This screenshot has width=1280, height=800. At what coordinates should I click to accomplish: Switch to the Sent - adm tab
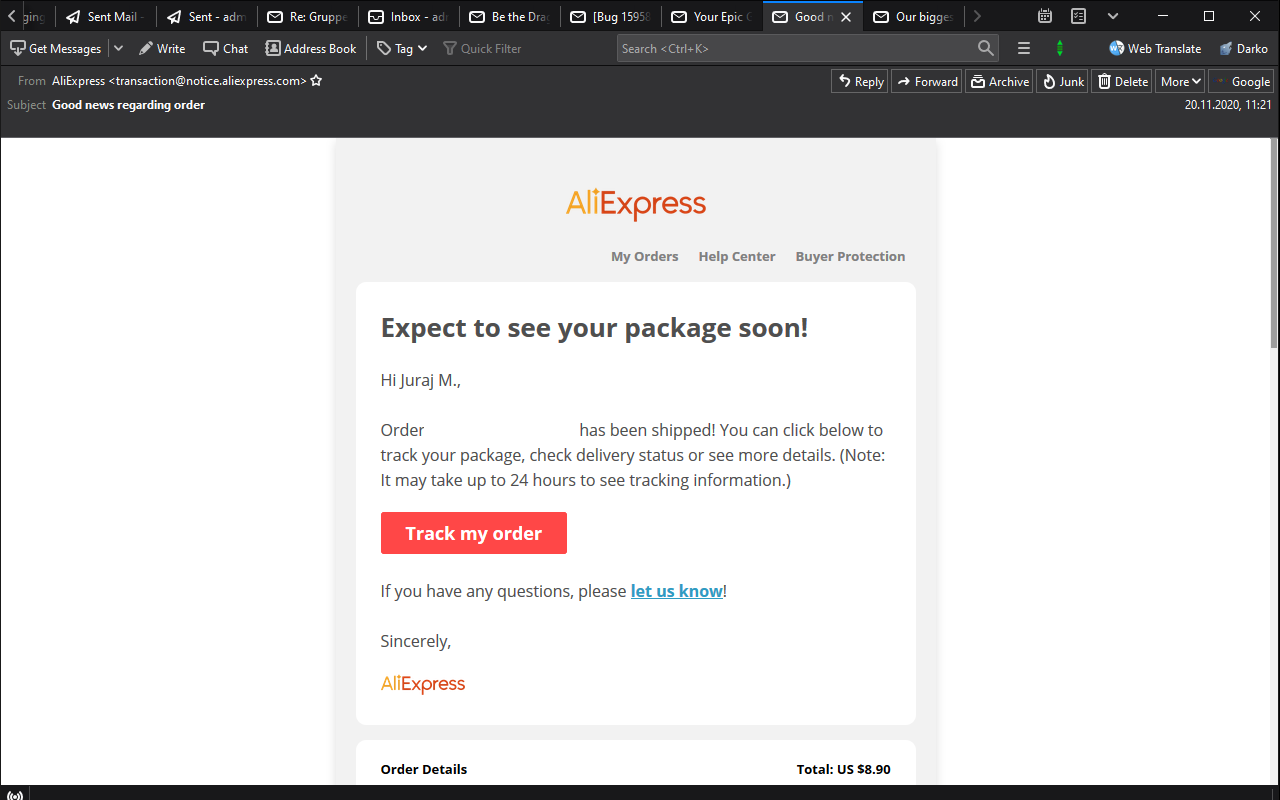207,17
